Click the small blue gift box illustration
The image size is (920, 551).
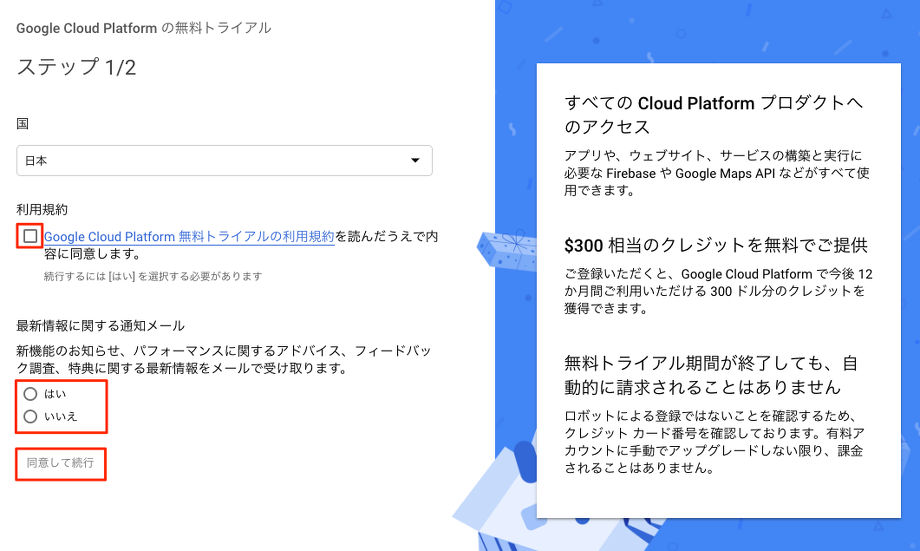(506, 255)
